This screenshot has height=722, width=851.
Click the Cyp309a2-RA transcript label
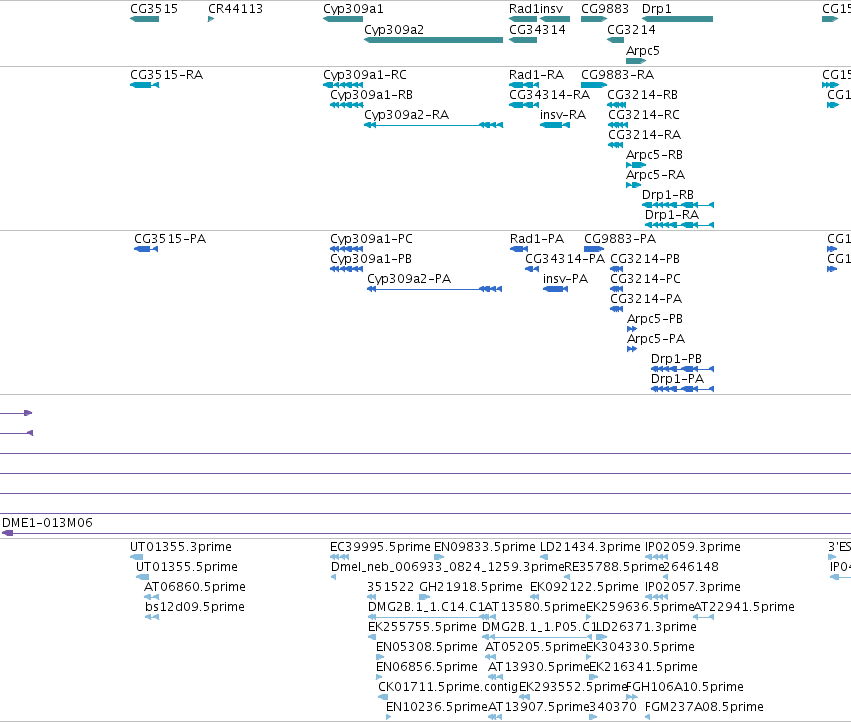coord(407,115)
